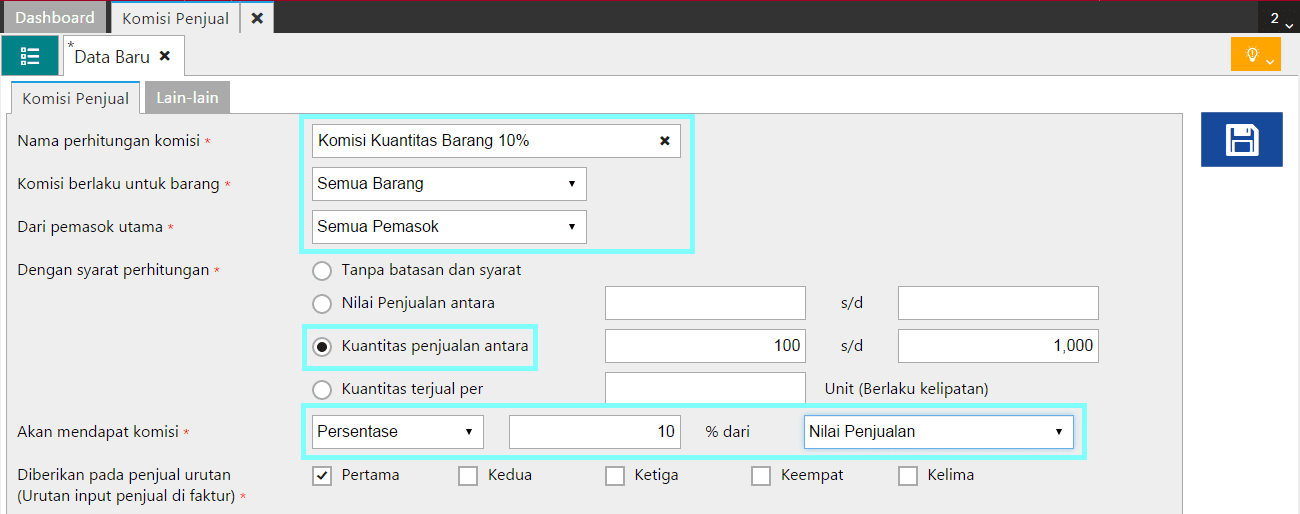Close the Komisi Penjual tab with X
1300x514 pixels.
pyautogui.click(x=257, y=18)
